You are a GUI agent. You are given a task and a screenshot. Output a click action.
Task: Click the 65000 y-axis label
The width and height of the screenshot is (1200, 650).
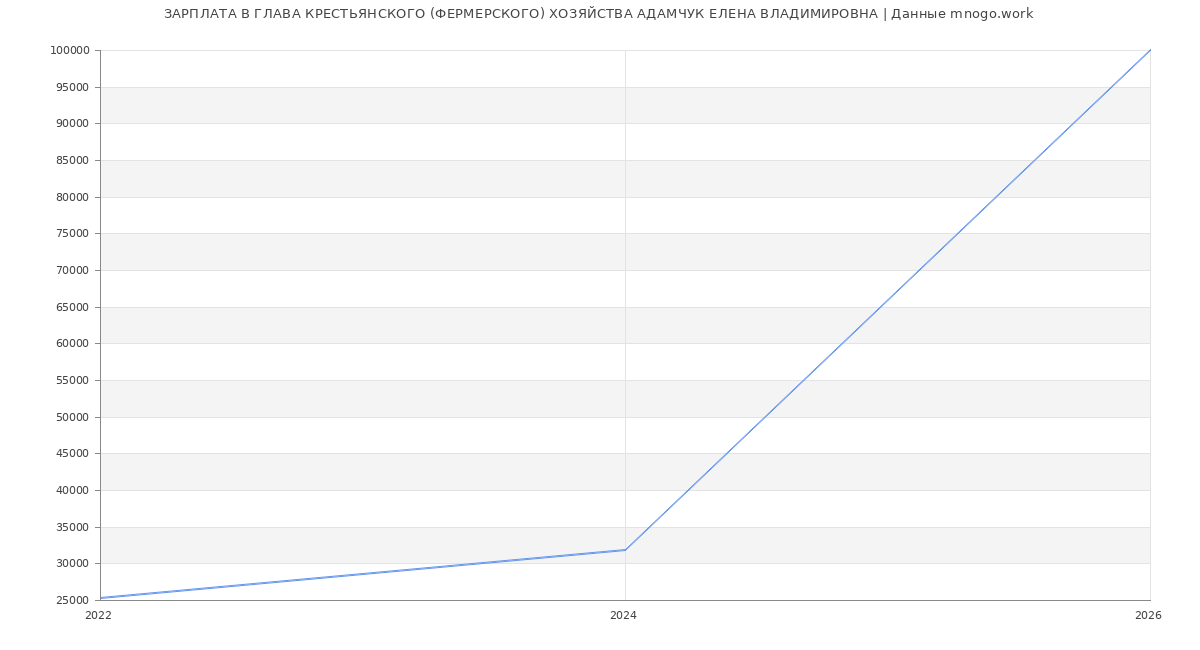tap(72, 307)
